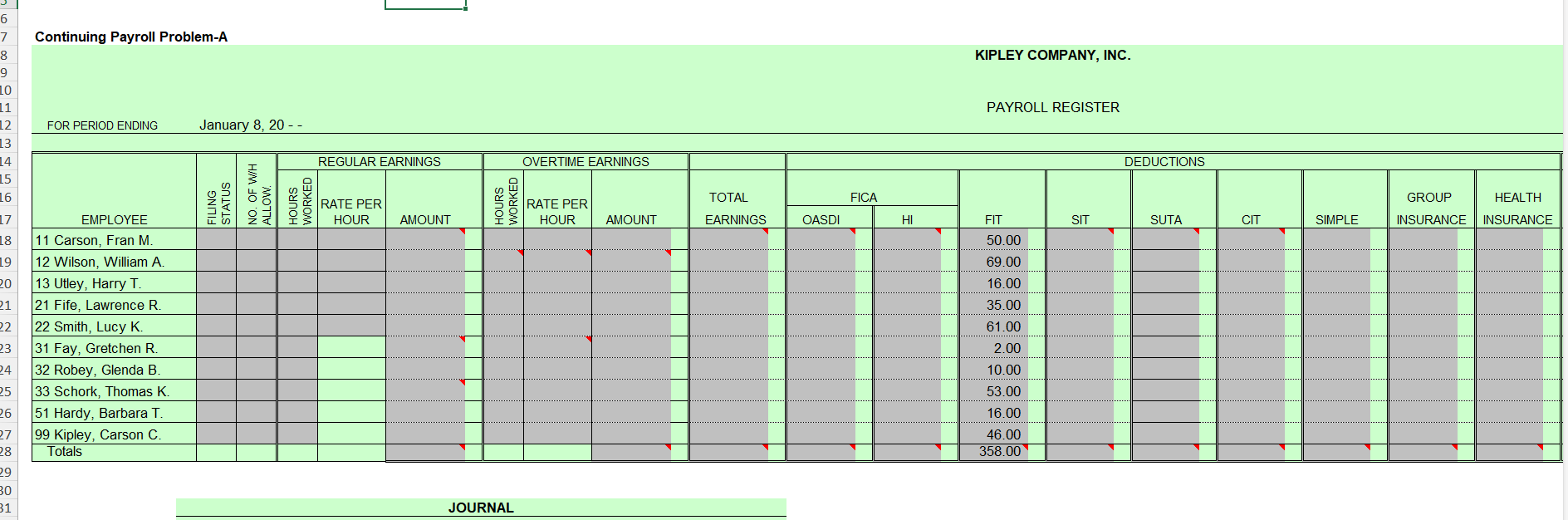Click FIT value 46.00 for Kipley
Image resolution: width=1568 pixels, height=520 pixels.
1003,434
